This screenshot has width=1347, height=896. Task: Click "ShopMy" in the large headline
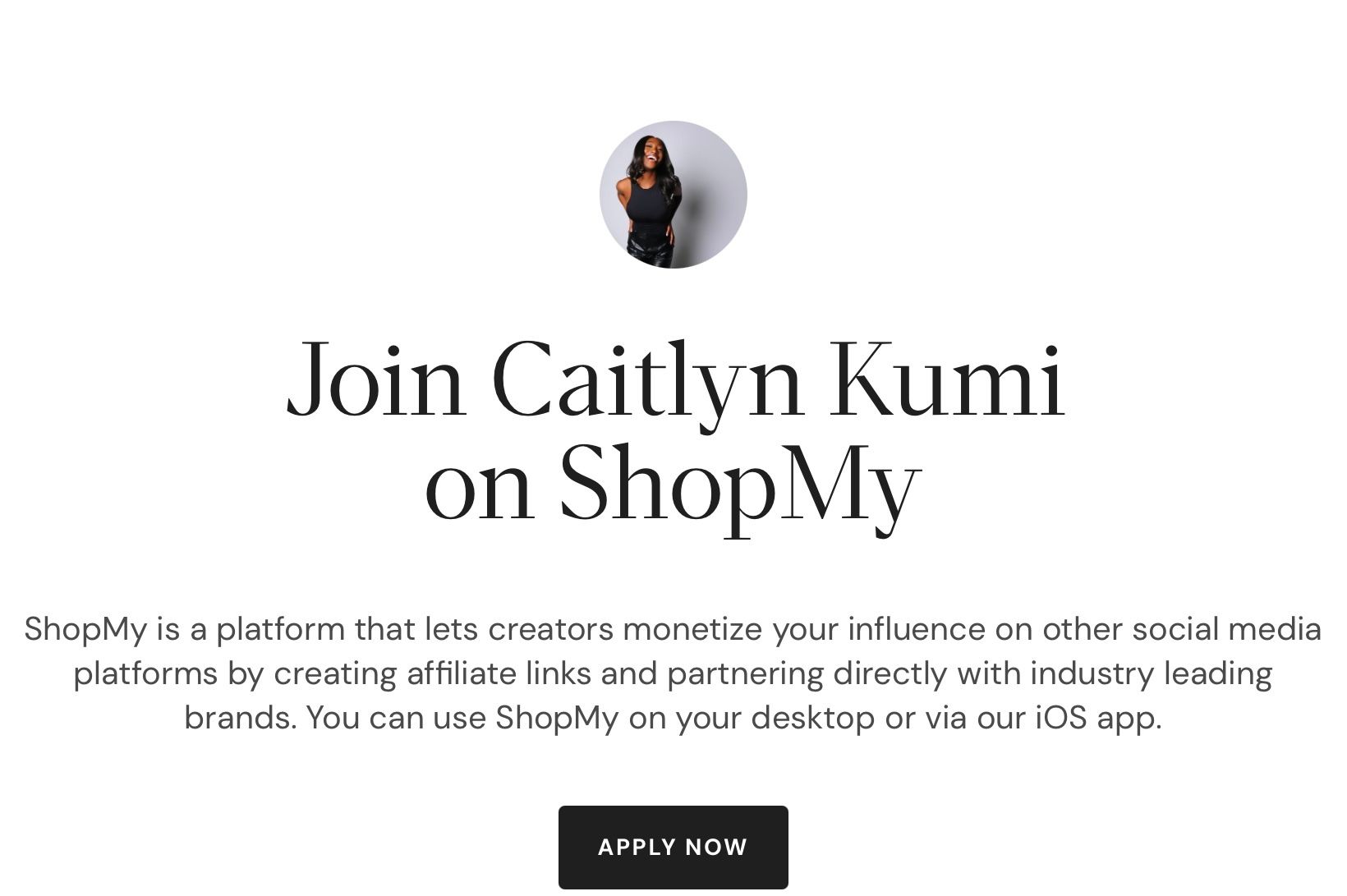pos(740,486)
